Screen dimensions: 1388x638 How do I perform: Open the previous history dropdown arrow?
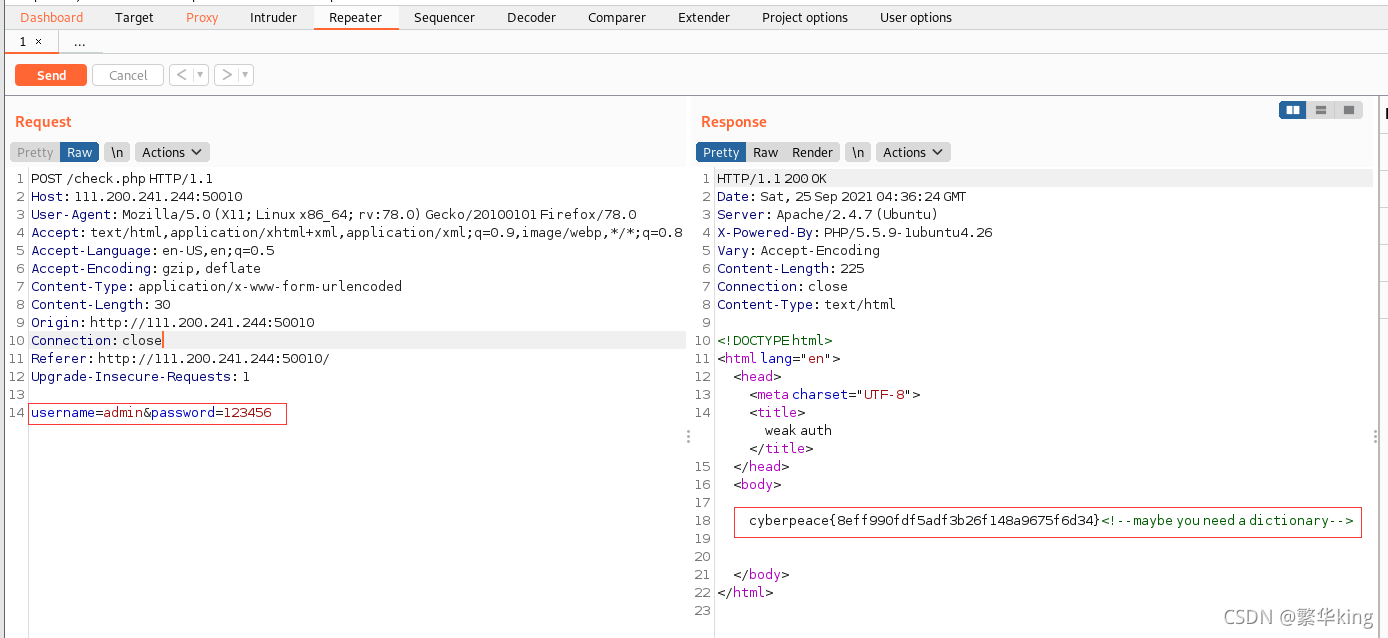(201, 75)
